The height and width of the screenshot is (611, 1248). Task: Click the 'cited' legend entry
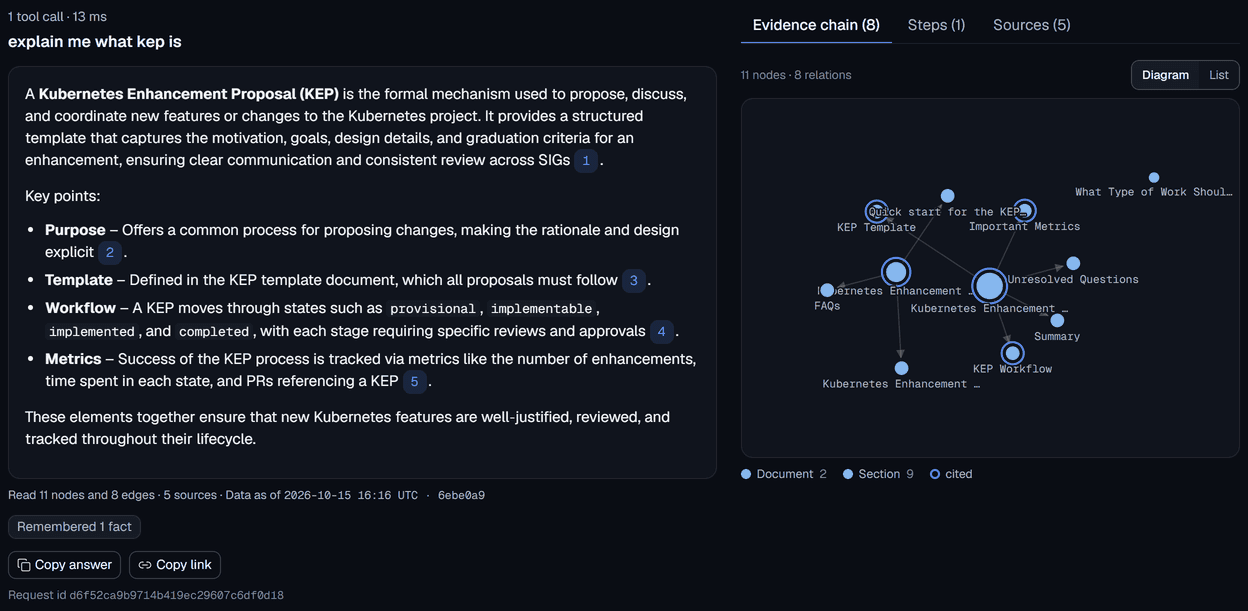[x=951, y=474]
